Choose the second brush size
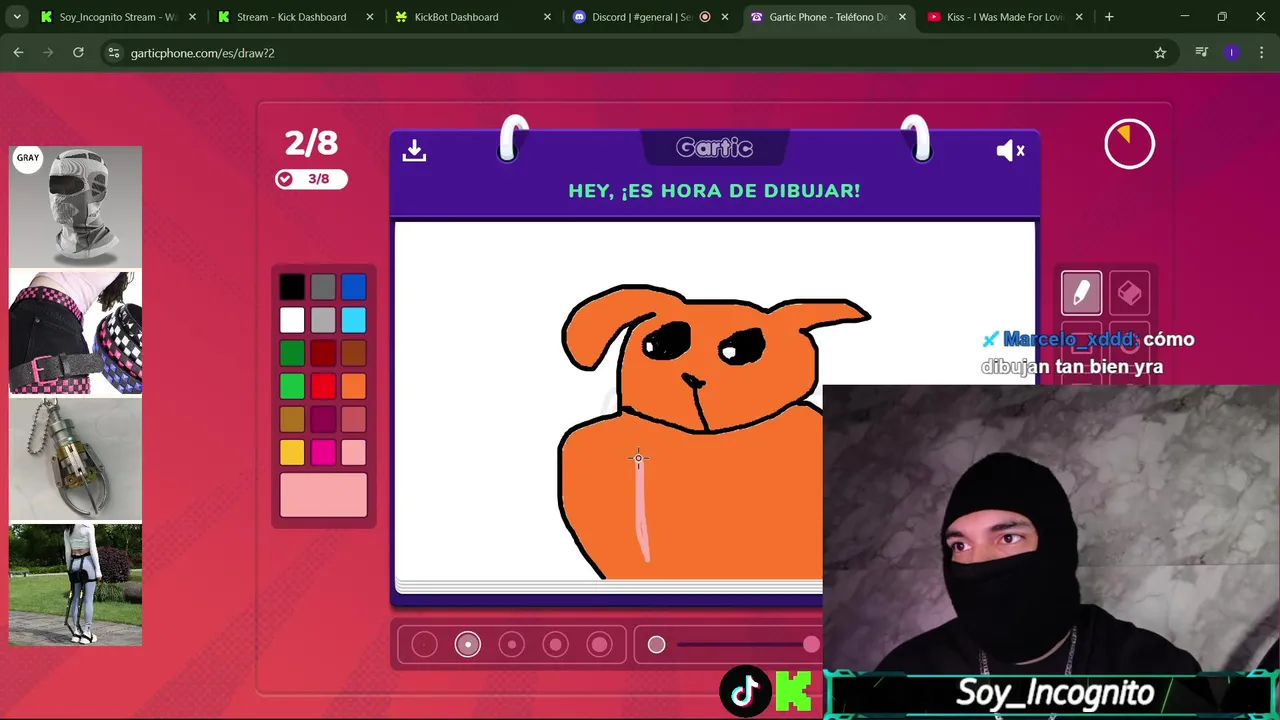 468,645
